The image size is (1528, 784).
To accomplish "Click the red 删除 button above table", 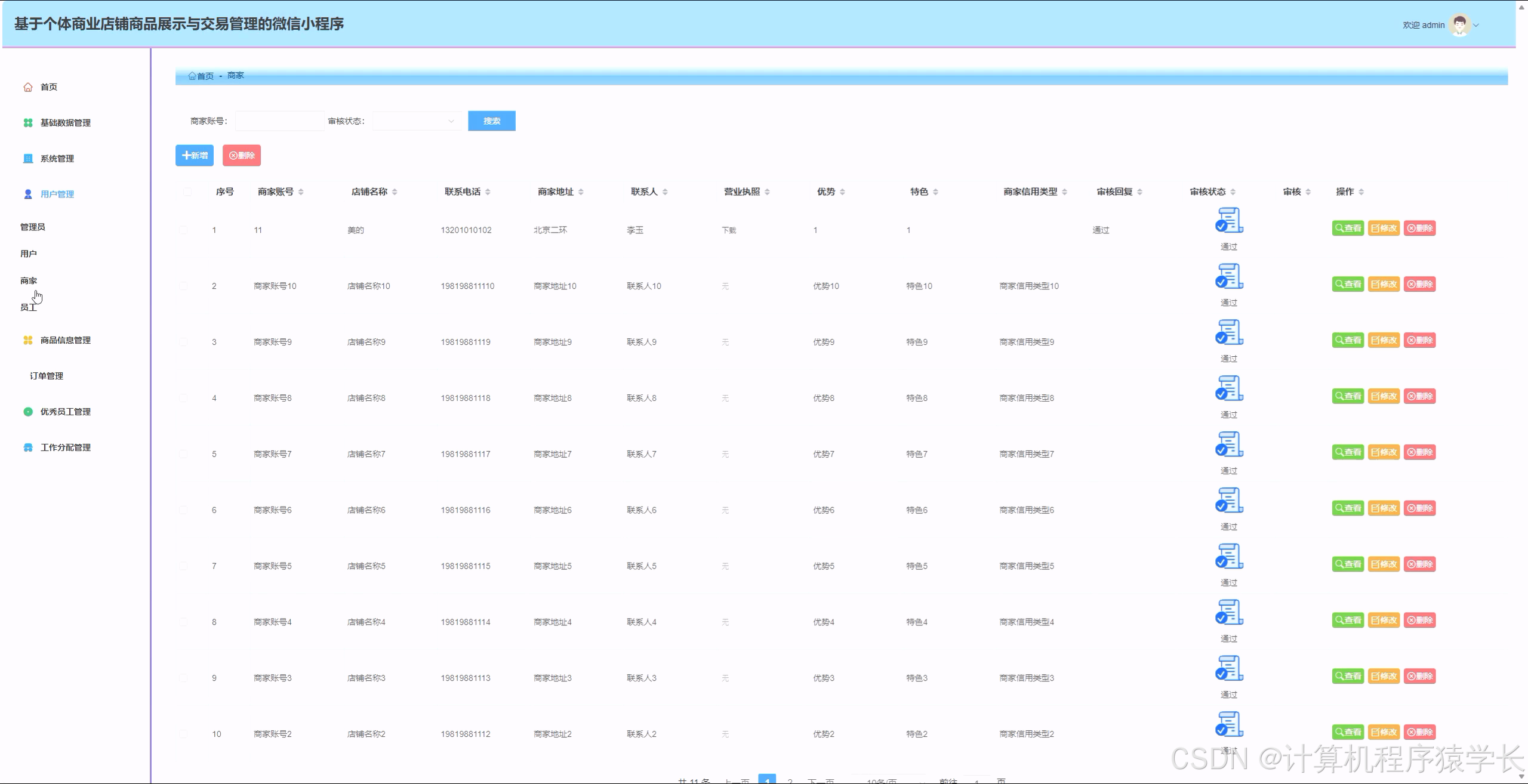I will pyautogui.click(x=242, y=156).
